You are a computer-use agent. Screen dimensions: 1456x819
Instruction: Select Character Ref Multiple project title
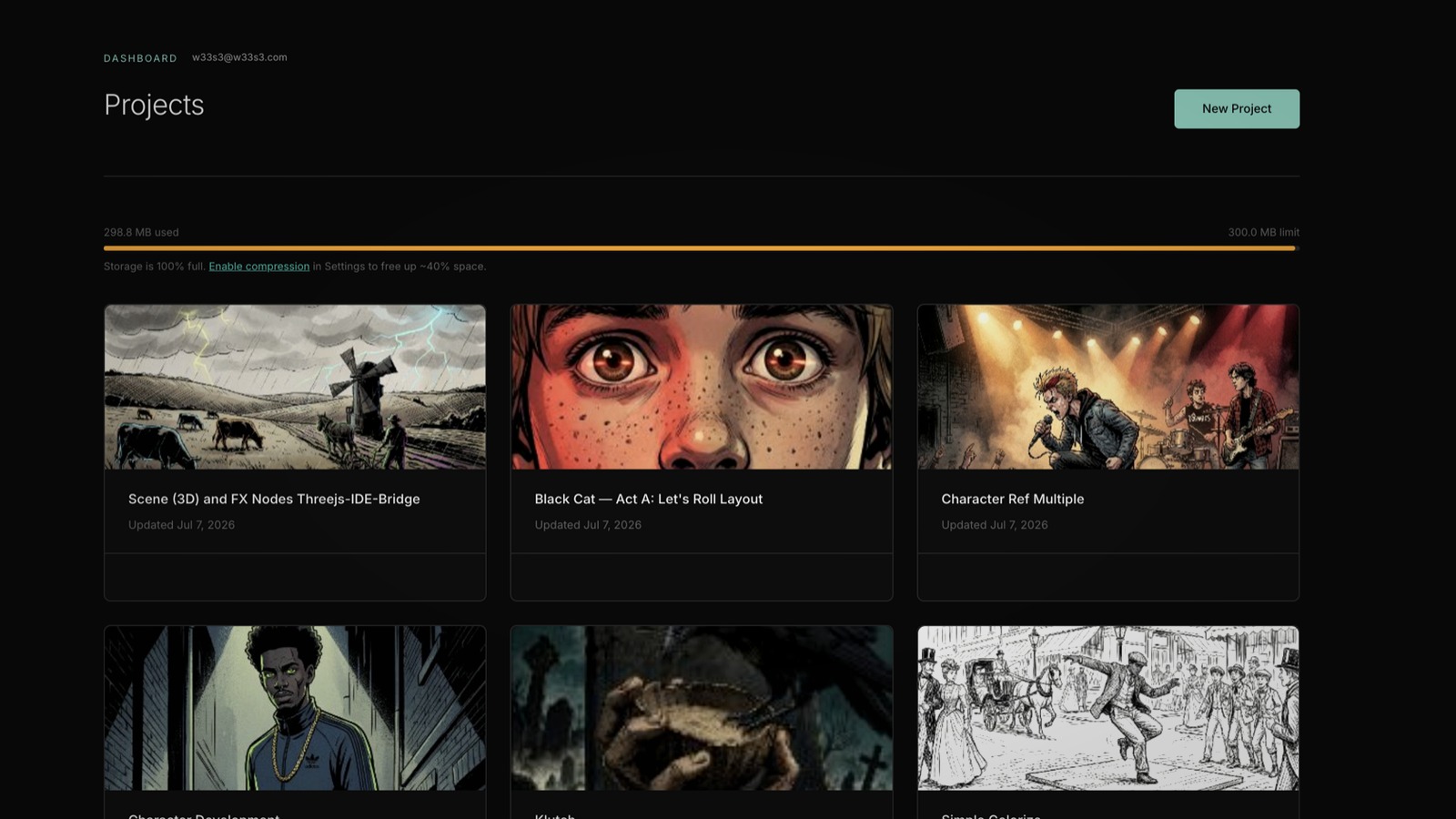click(1013, 499)
